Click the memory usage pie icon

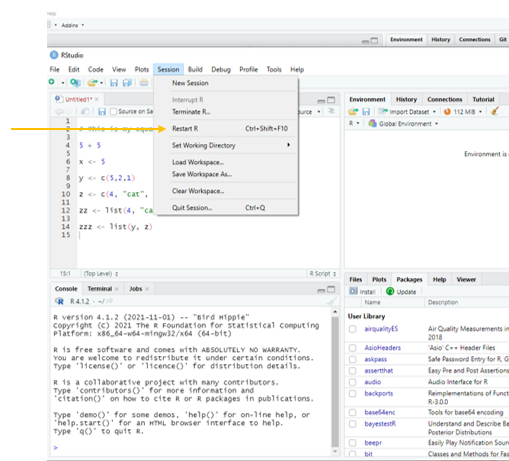(x=447, y=112)
